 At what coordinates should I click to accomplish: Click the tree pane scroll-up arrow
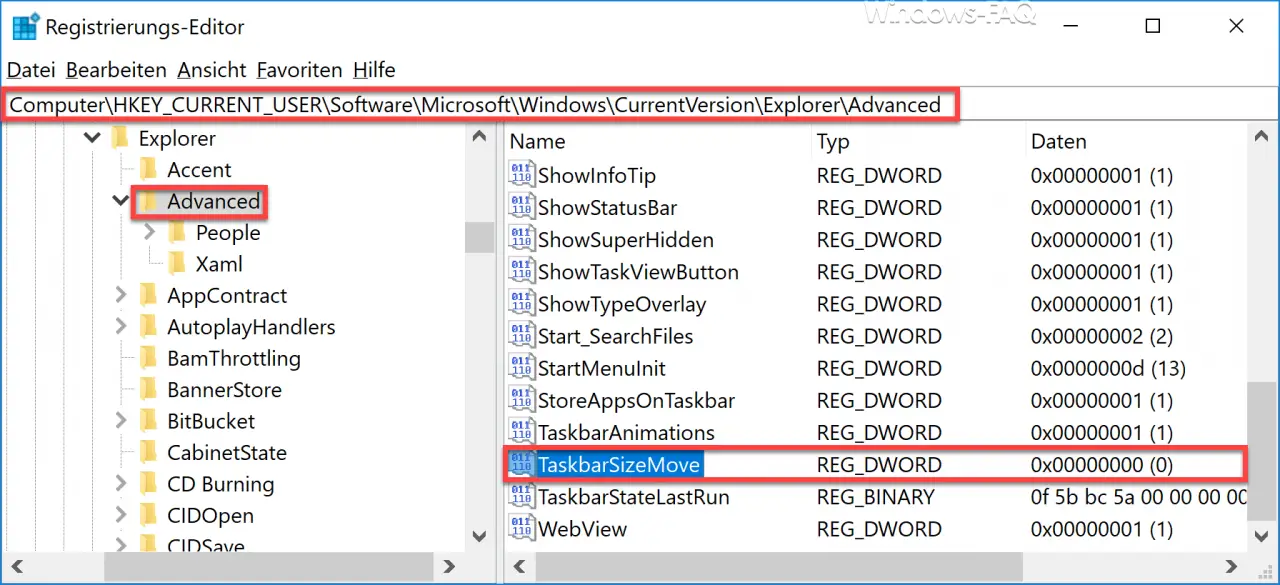point(480,138)
